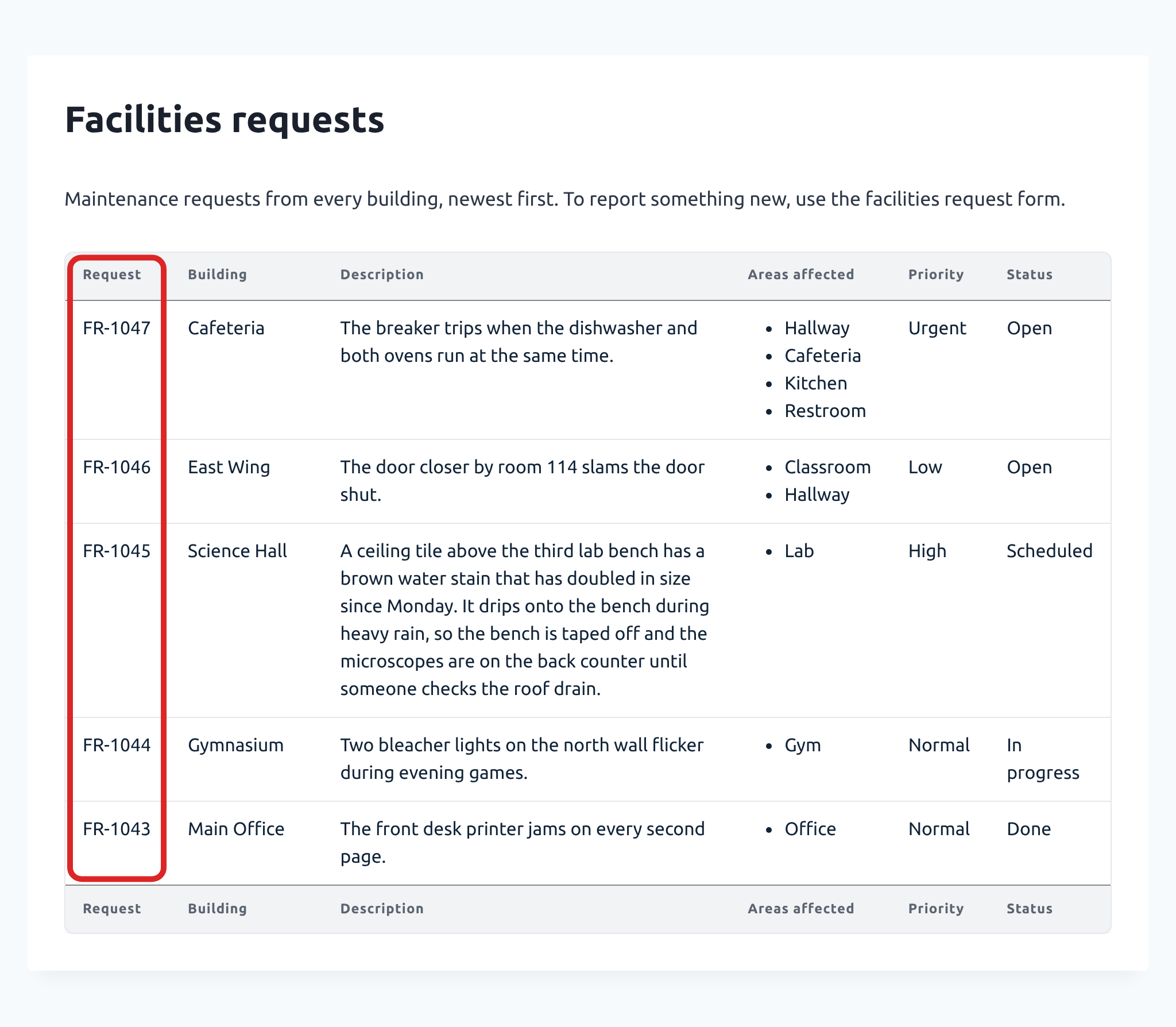Click the FR-1044 request ID

click(117, 745)
